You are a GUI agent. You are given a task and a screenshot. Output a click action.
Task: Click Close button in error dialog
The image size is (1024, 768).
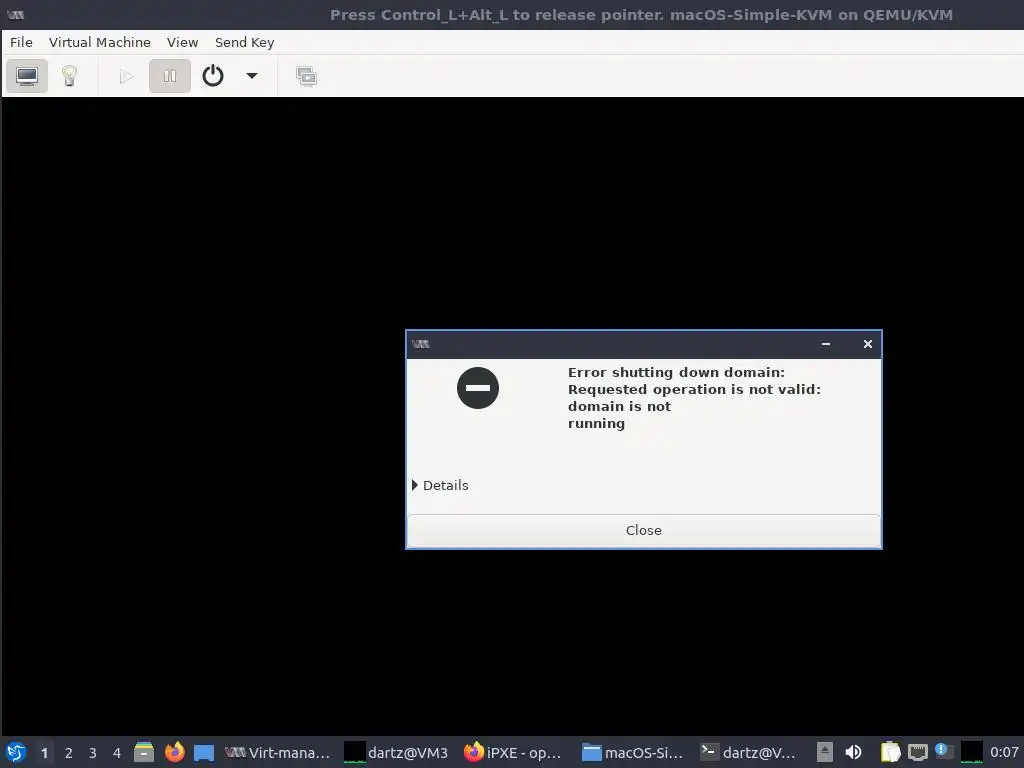[x=644, y=530]
